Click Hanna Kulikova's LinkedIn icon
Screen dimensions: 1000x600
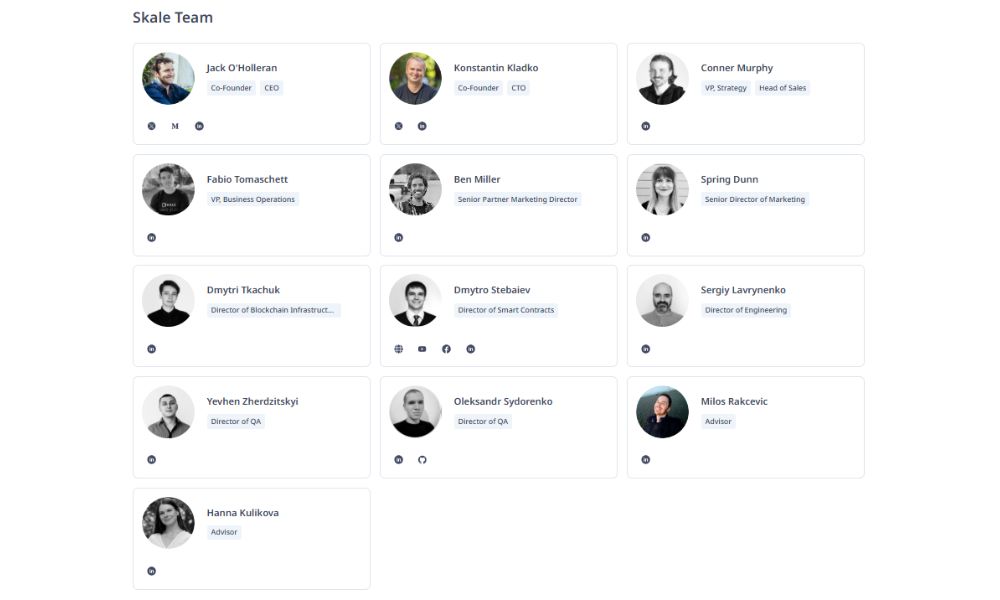click(152, 571)
